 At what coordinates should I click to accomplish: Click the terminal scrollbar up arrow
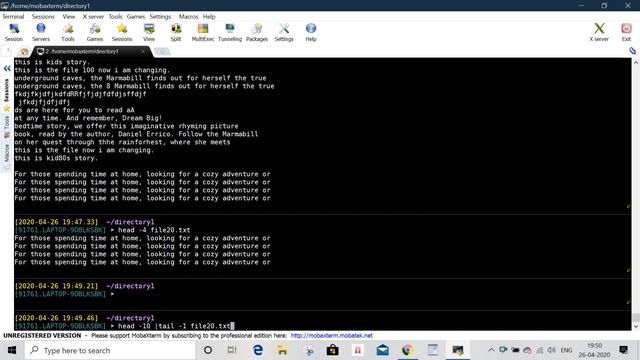coord(636,62)
